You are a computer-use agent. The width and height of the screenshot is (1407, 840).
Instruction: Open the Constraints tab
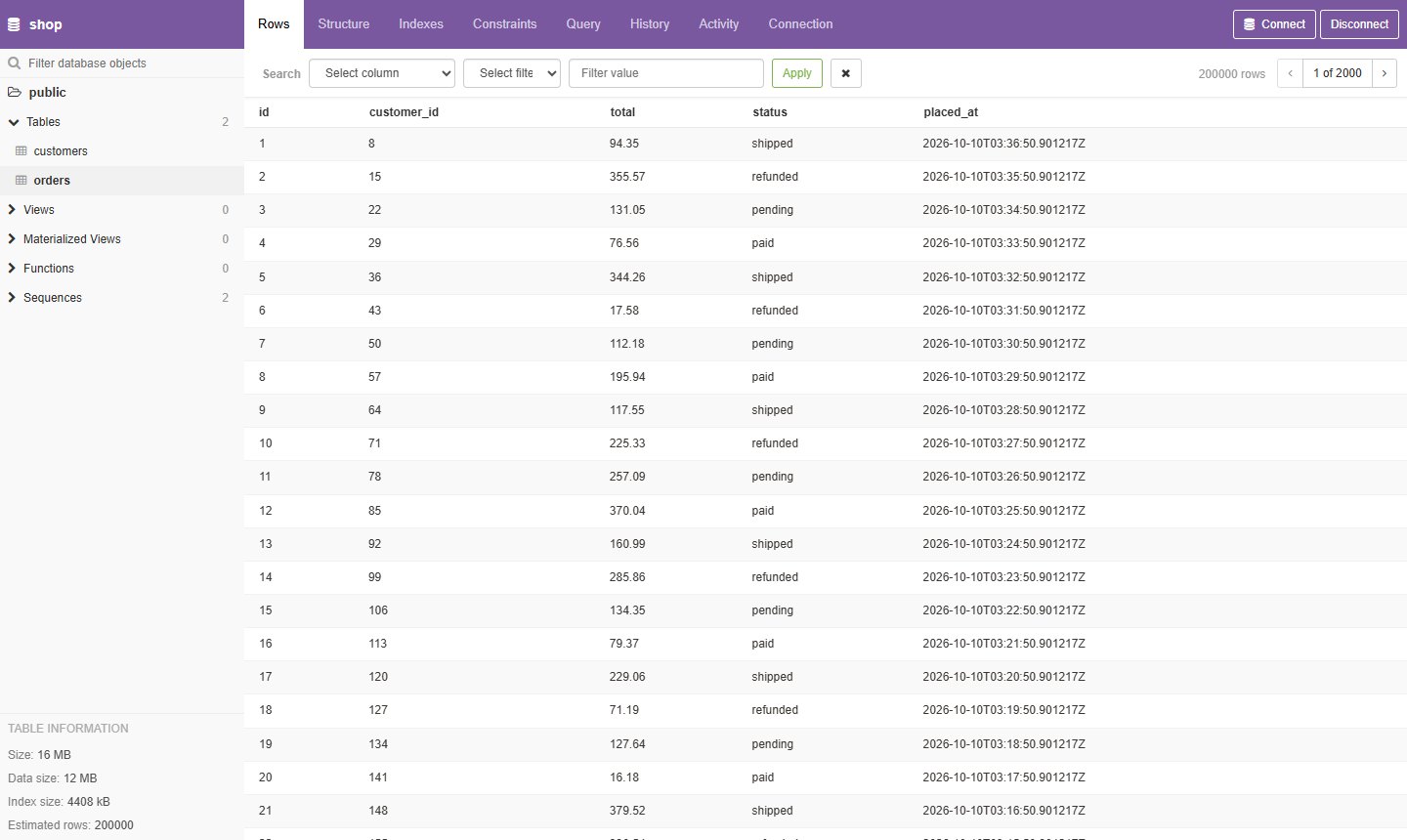505,24
